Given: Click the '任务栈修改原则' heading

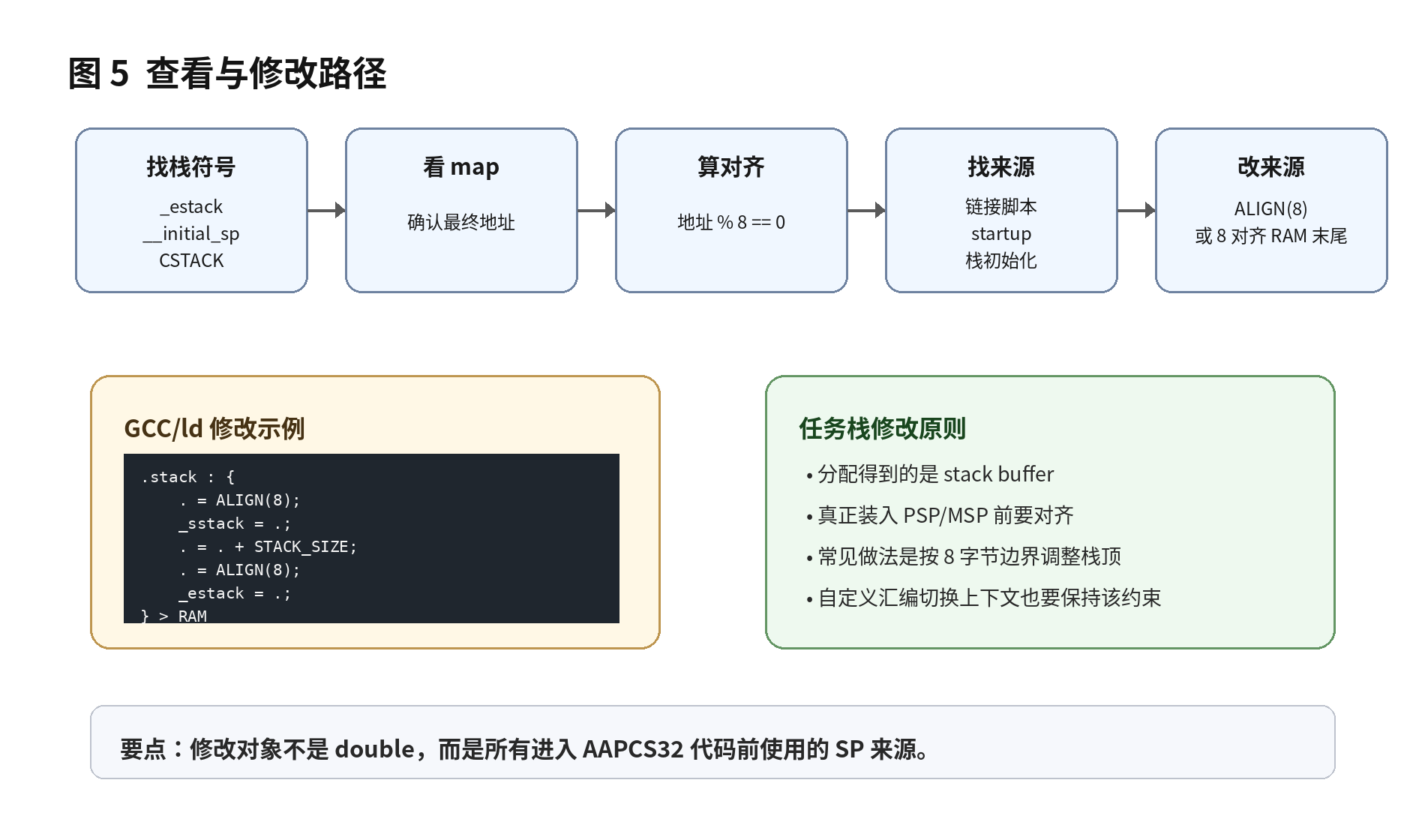Looking at the screenshot, I should click(x=882, y=428).
